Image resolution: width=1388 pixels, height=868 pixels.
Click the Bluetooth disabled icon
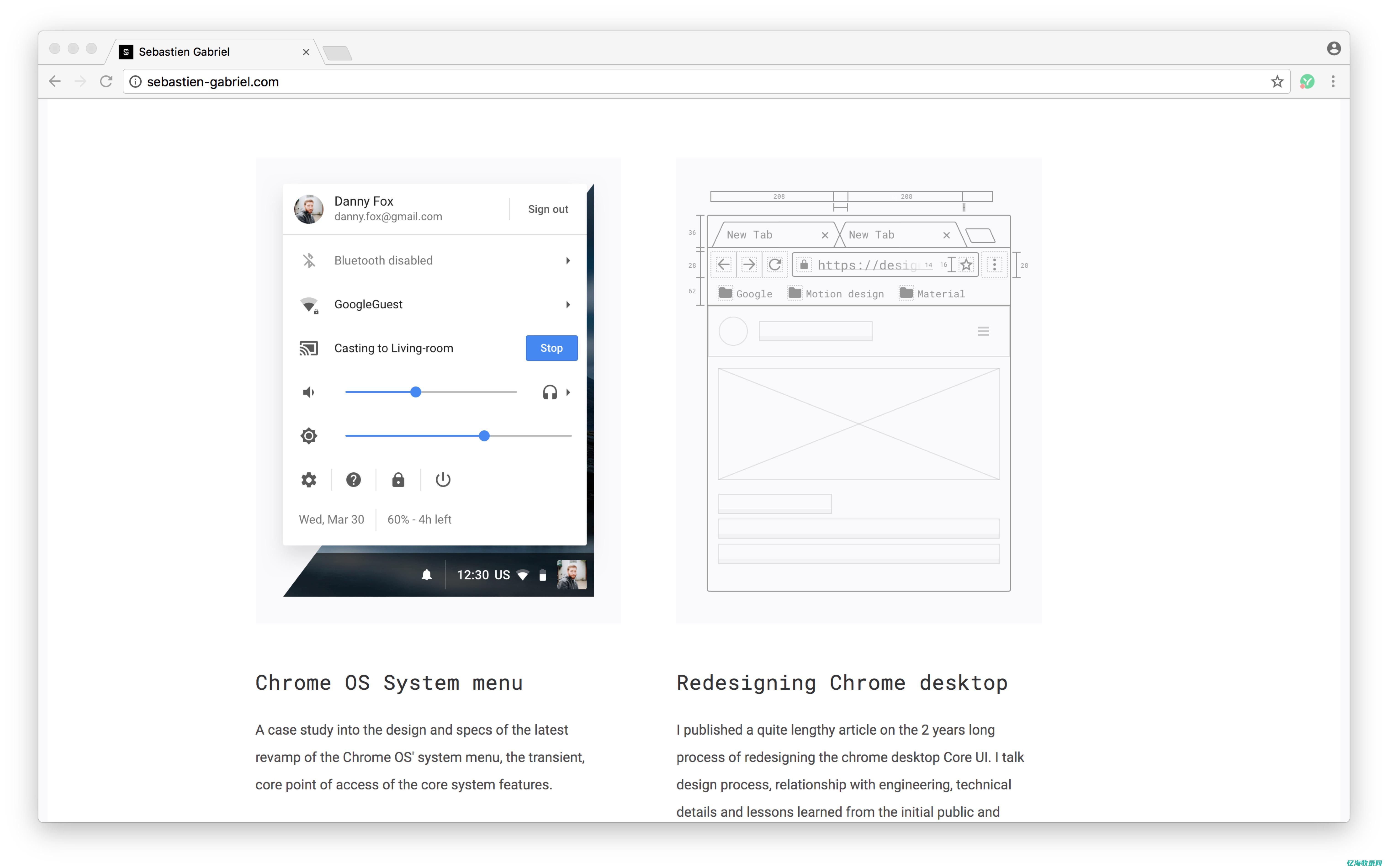pos(309,261)
